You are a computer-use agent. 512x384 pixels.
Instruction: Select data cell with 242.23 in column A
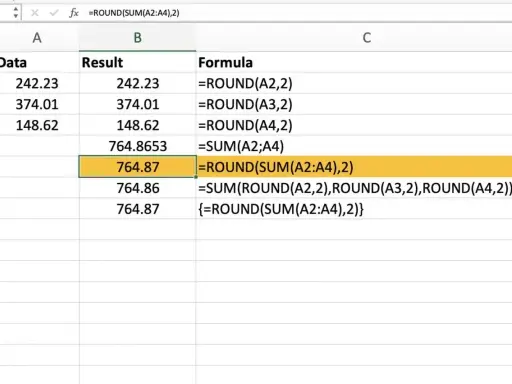(x=39, y=83)
